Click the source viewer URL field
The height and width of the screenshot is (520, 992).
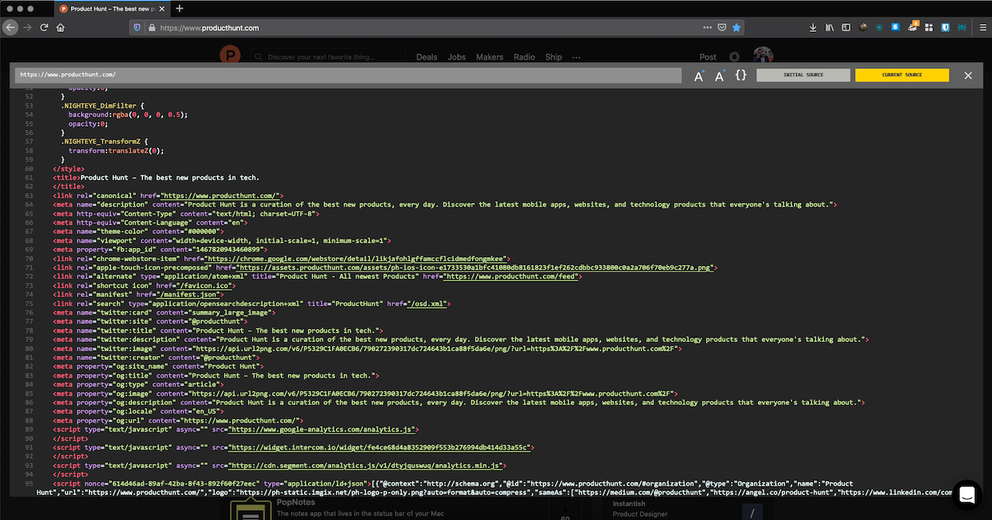coord(349,75)
